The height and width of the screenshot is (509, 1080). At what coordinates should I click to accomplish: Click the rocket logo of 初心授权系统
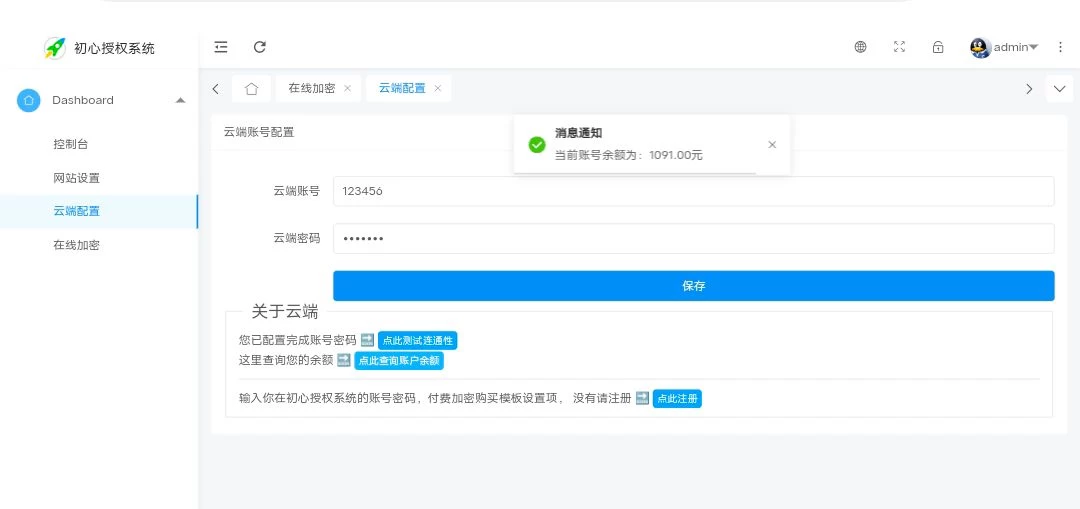54,48
